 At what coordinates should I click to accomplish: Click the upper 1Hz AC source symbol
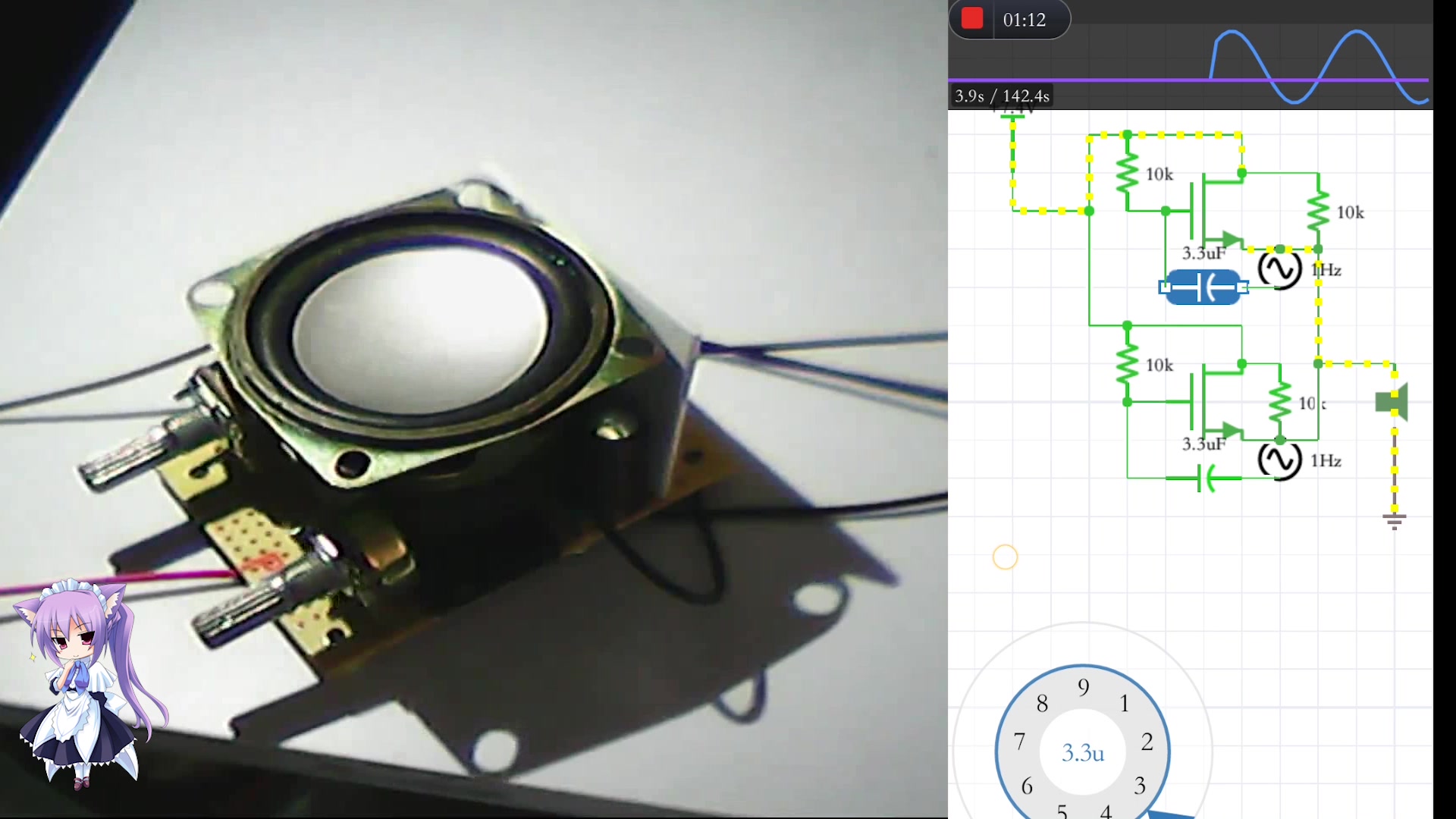[1280, 269]
